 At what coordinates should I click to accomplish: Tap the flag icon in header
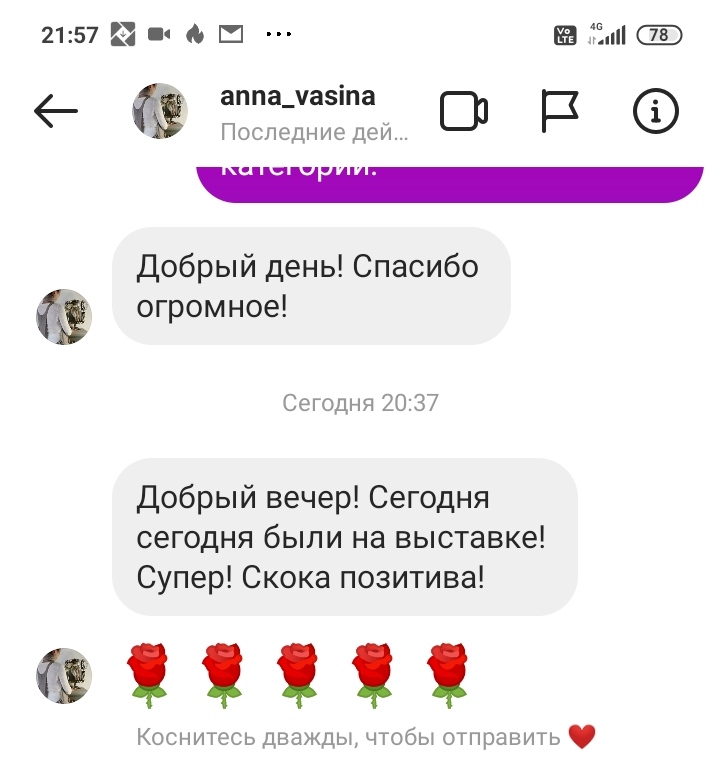[x=560, y=111]
